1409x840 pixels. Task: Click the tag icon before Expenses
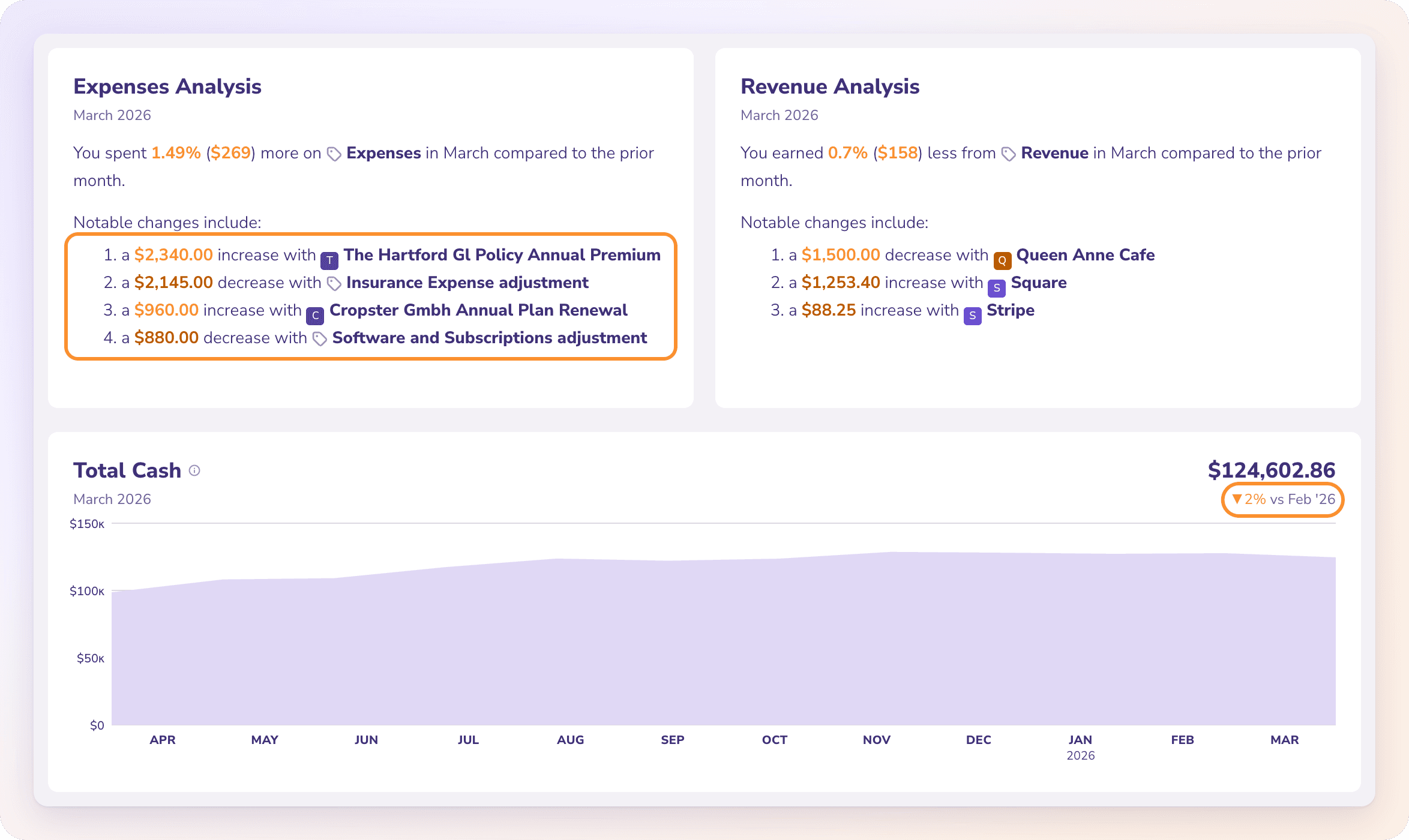[334, 154]
